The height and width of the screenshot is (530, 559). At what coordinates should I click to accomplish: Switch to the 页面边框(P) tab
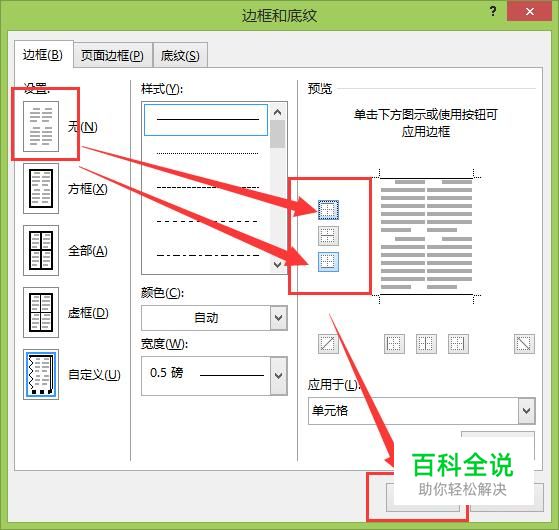point(113,55)
